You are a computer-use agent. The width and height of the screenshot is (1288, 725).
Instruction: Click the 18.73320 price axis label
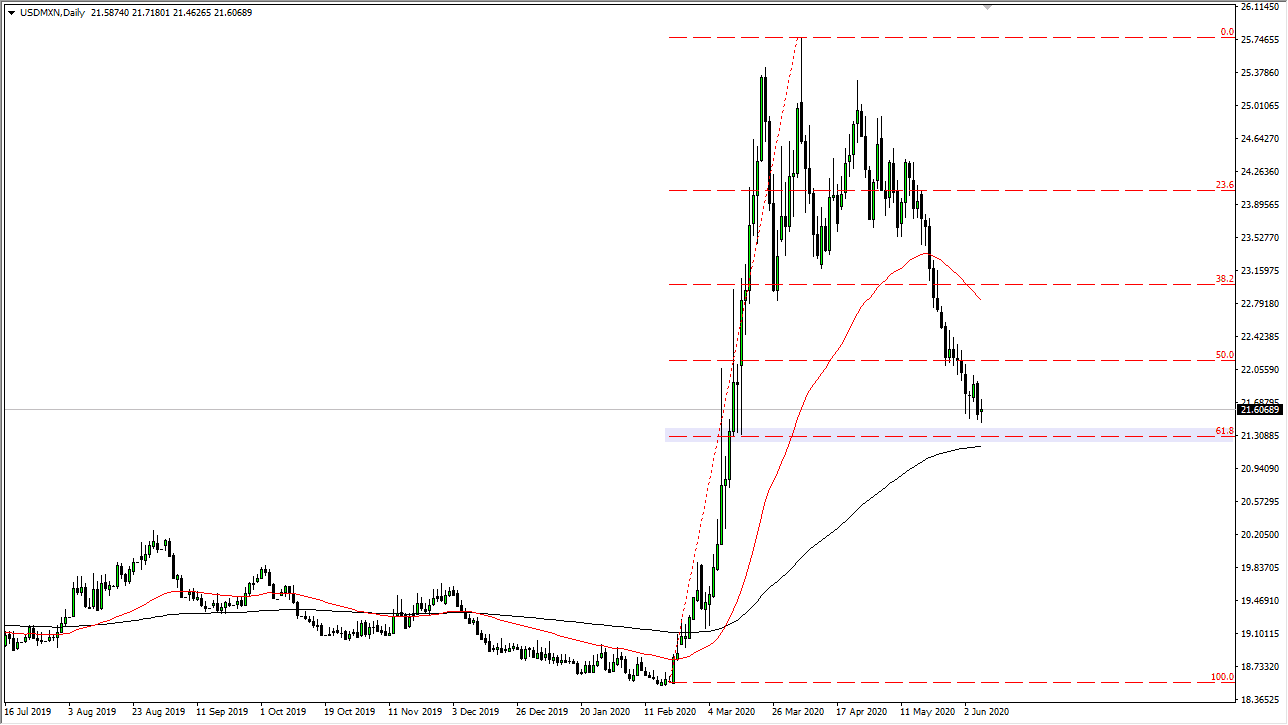(1259, 667)
